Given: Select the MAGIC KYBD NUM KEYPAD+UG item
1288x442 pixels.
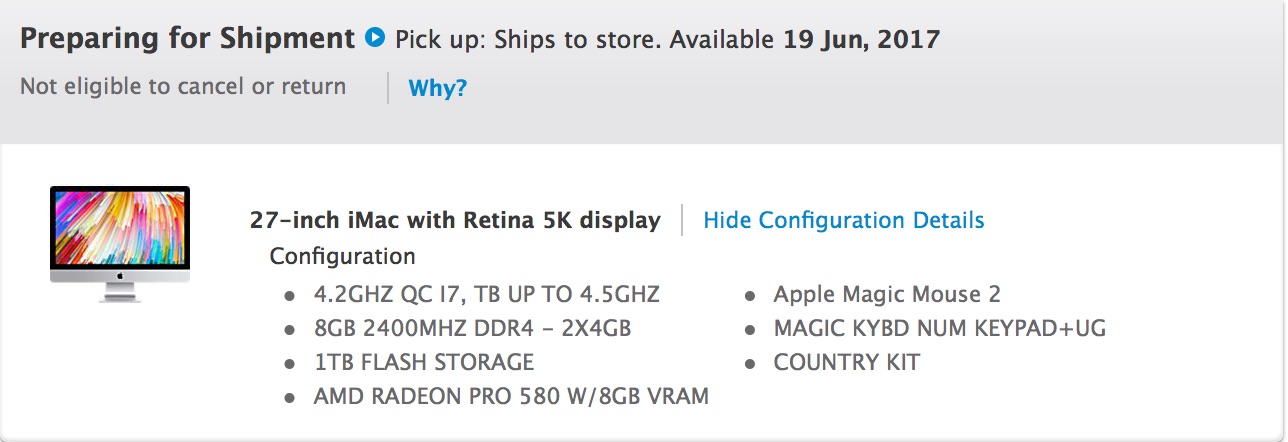Looking at the screenshot, I should tap(939, 329).
